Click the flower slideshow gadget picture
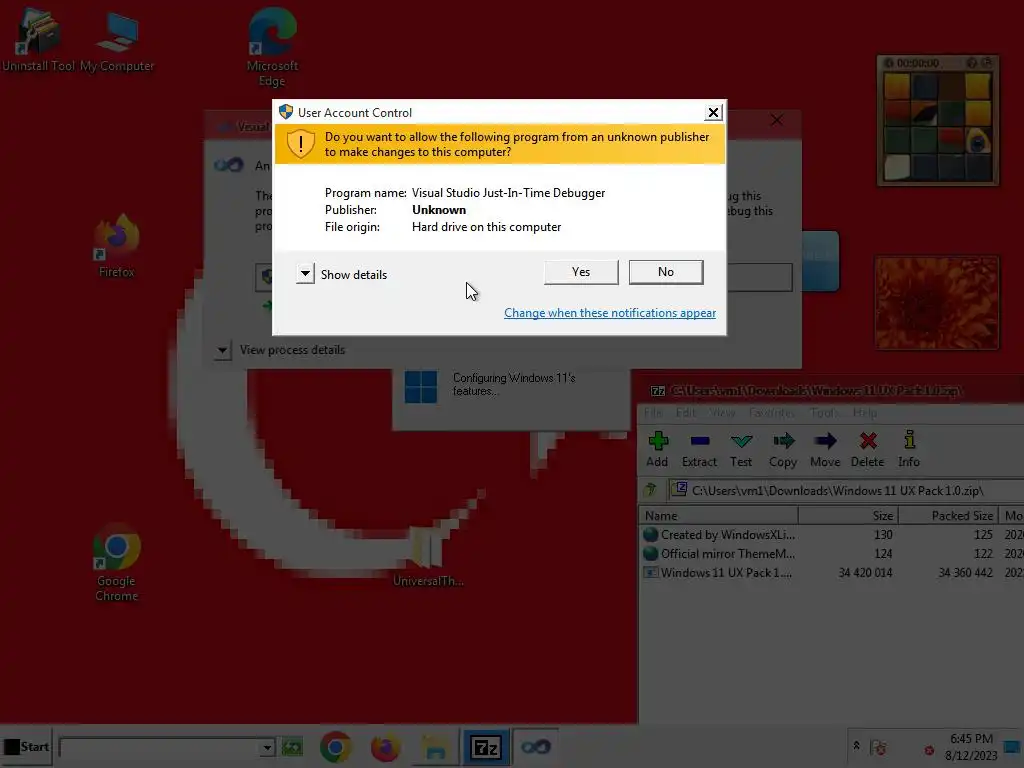This screenshot has height=768, width=1024. tap(937, 303)
